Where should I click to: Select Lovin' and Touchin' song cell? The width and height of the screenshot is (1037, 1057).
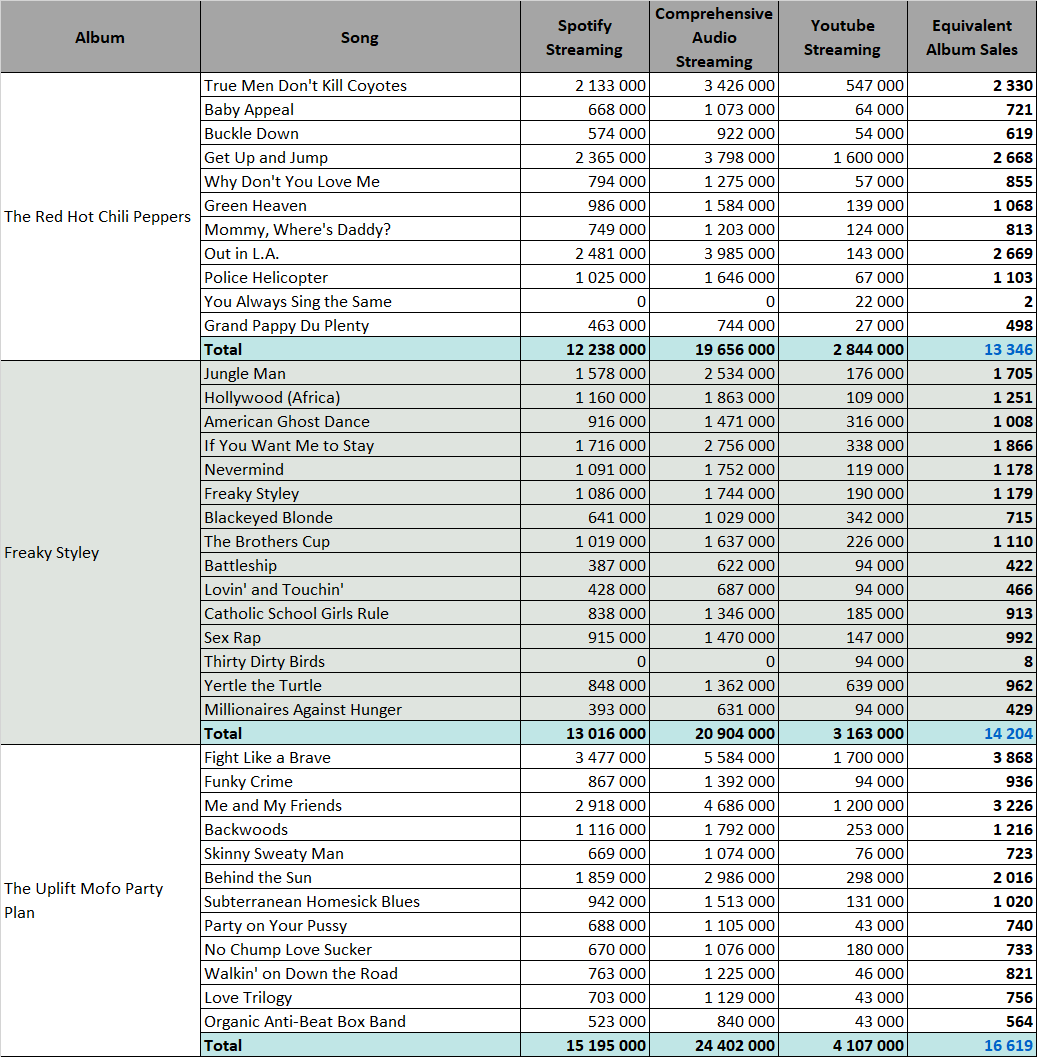pos(360,589)
